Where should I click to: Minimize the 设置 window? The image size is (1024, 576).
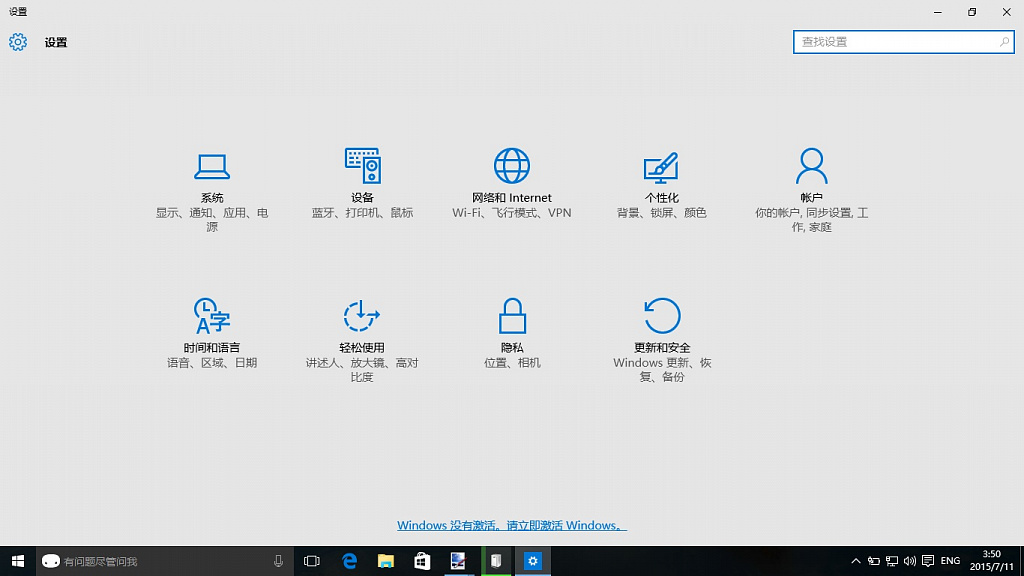938,12
